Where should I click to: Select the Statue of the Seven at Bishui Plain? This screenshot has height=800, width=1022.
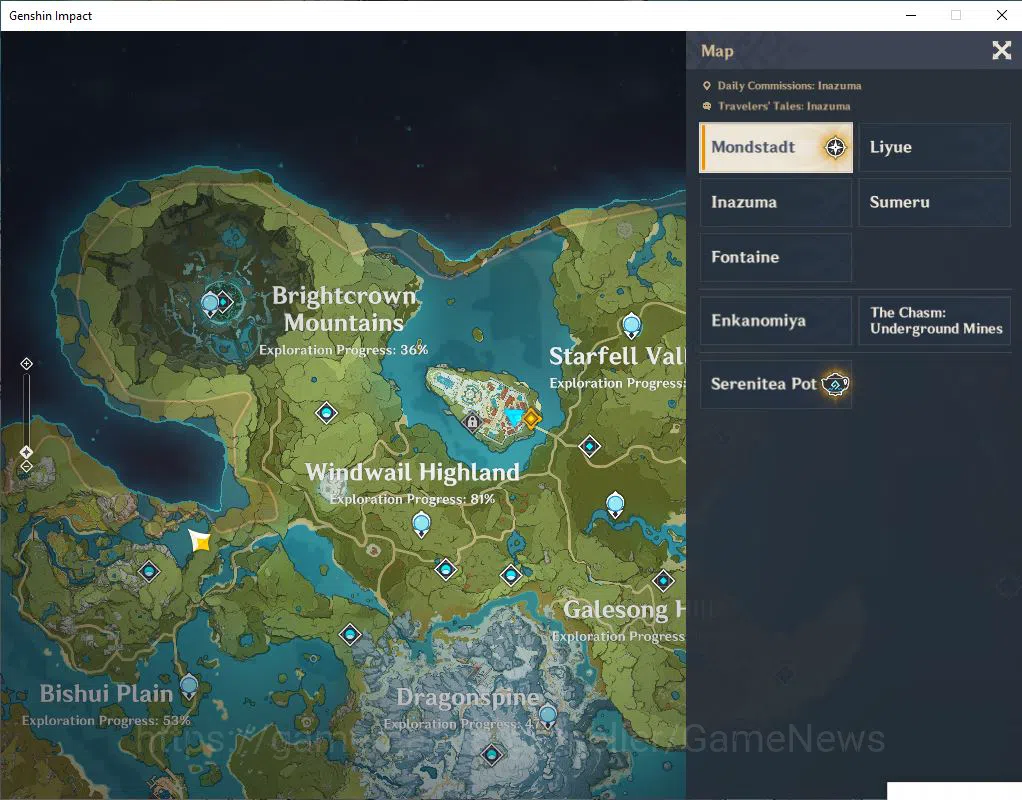pyautogui.click(x=189, y=687)
